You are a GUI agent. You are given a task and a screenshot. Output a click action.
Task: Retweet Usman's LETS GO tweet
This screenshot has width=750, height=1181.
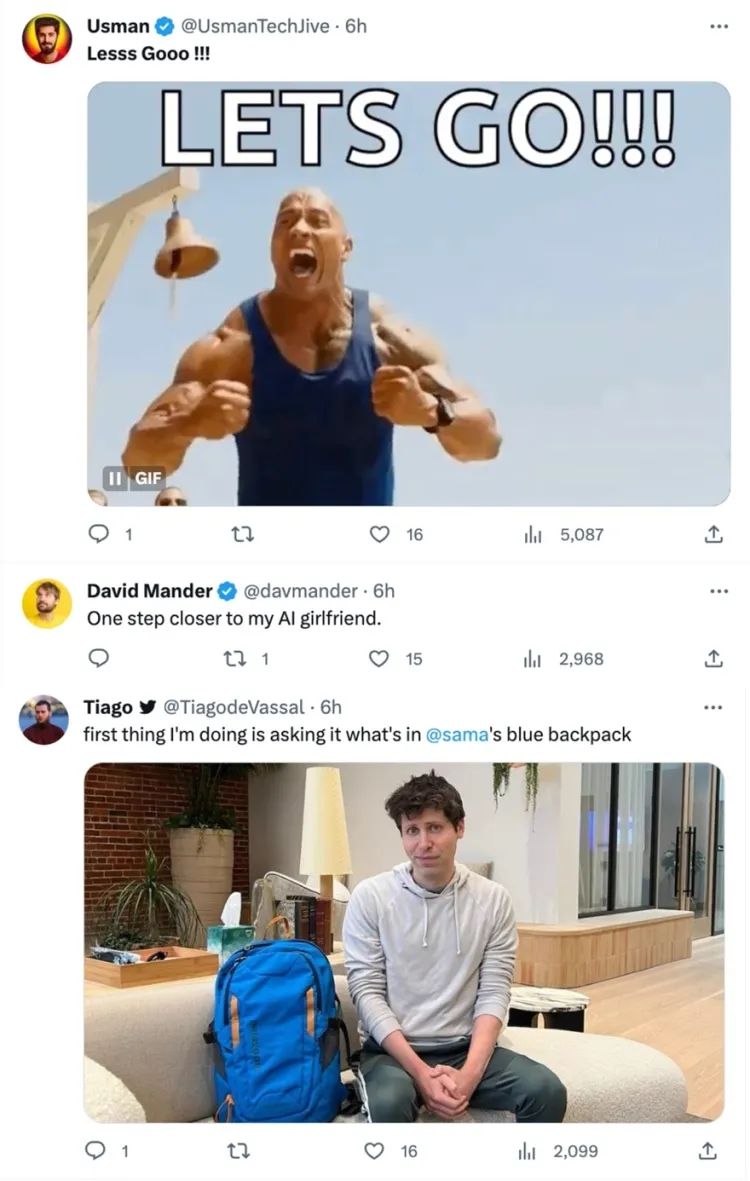pos(240,534)
